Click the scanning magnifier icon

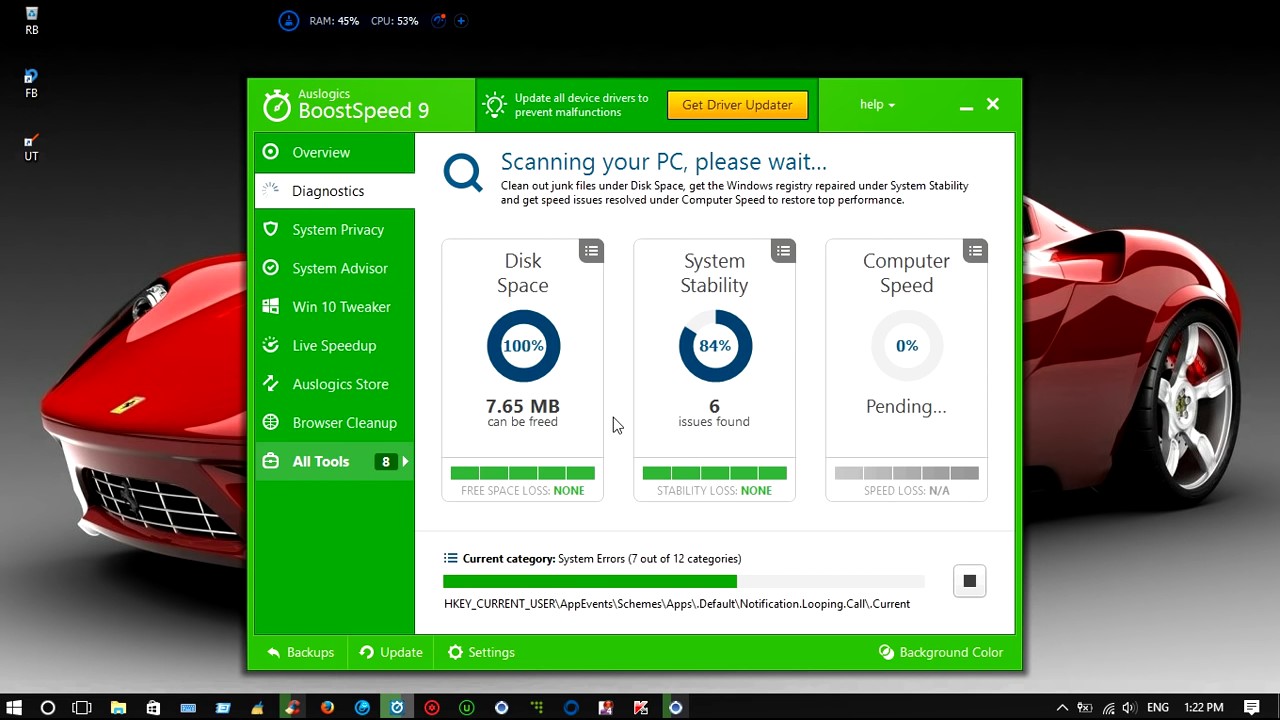click(463, 173)
